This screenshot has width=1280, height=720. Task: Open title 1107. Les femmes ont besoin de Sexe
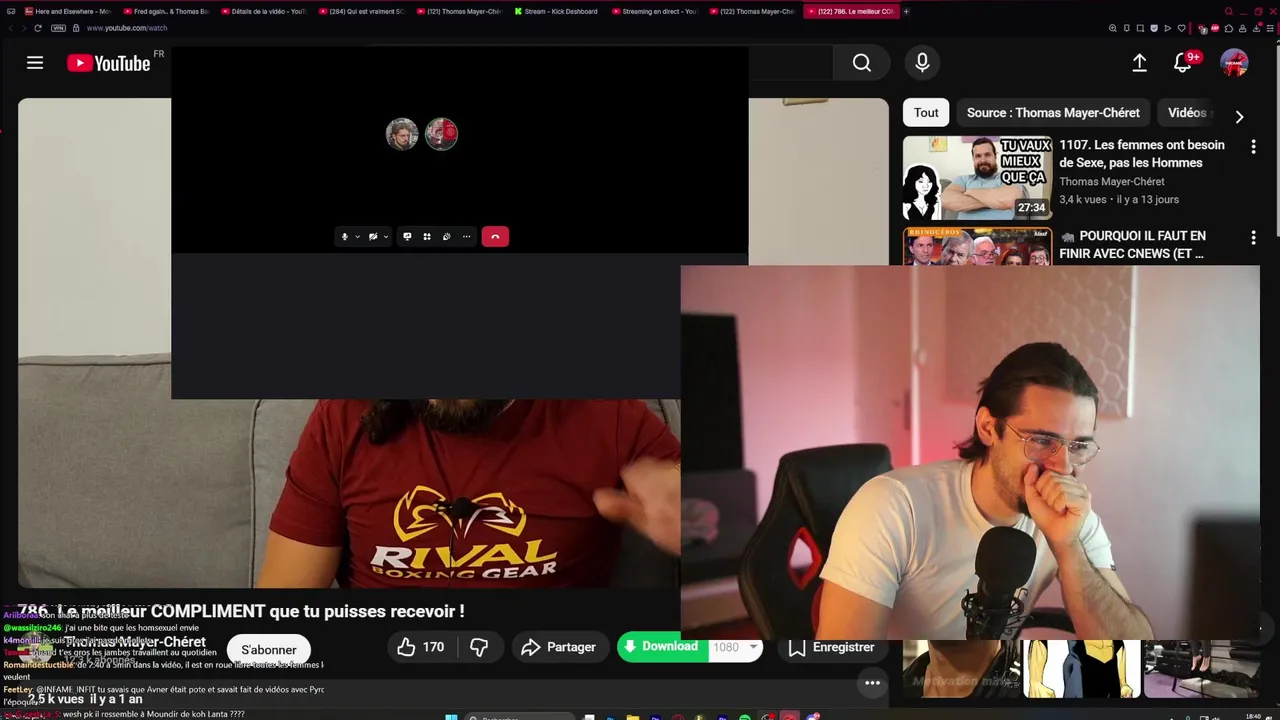tap(1142, 153)
